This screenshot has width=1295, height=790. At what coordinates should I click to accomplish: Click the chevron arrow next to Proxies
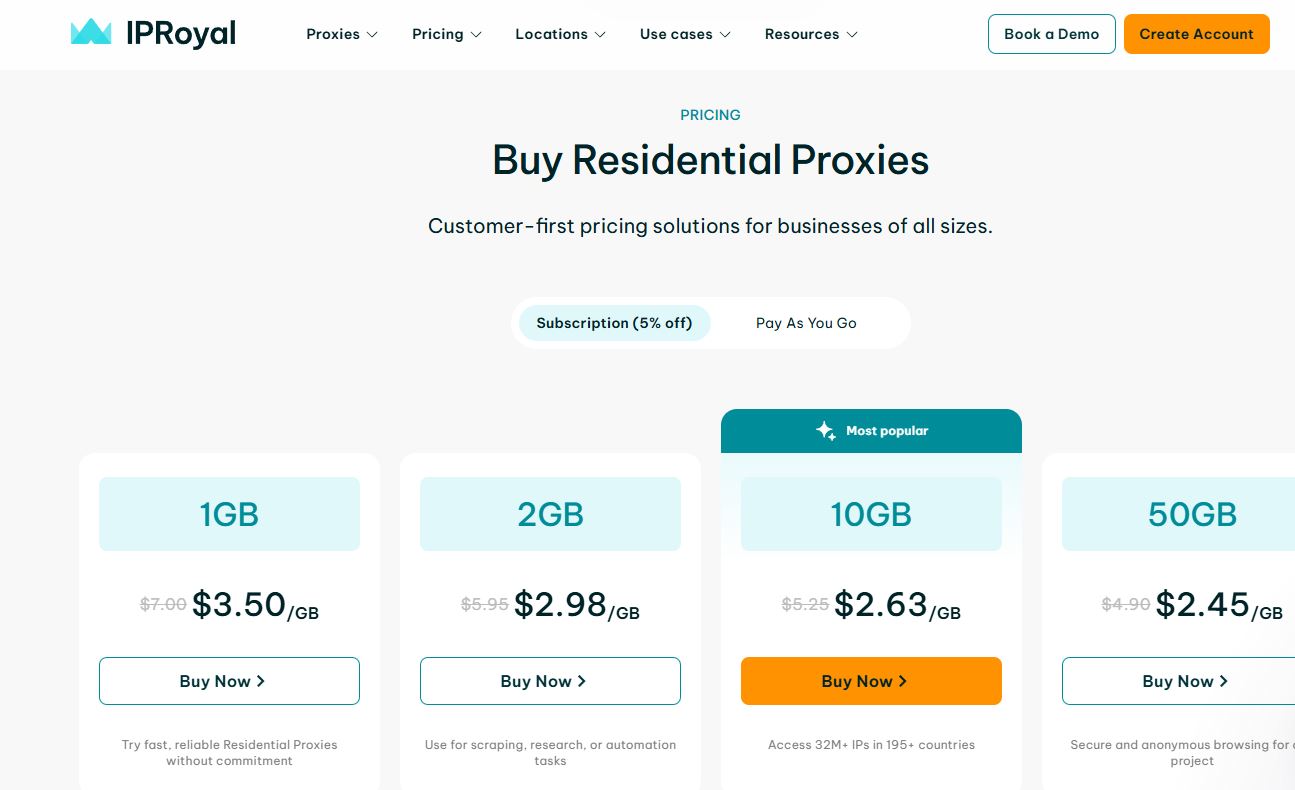[372, 34]
